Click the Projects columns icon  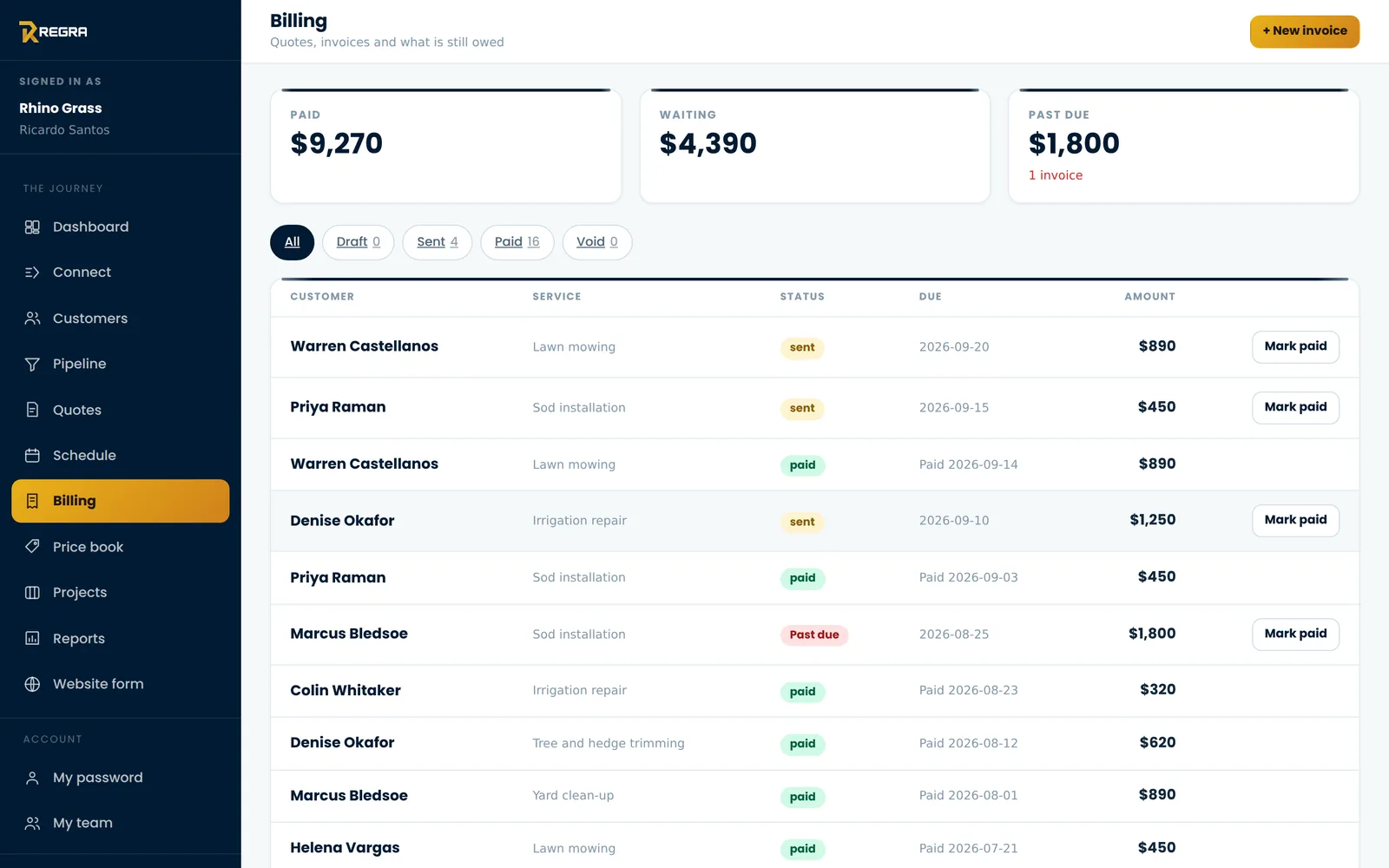[32, 592]
